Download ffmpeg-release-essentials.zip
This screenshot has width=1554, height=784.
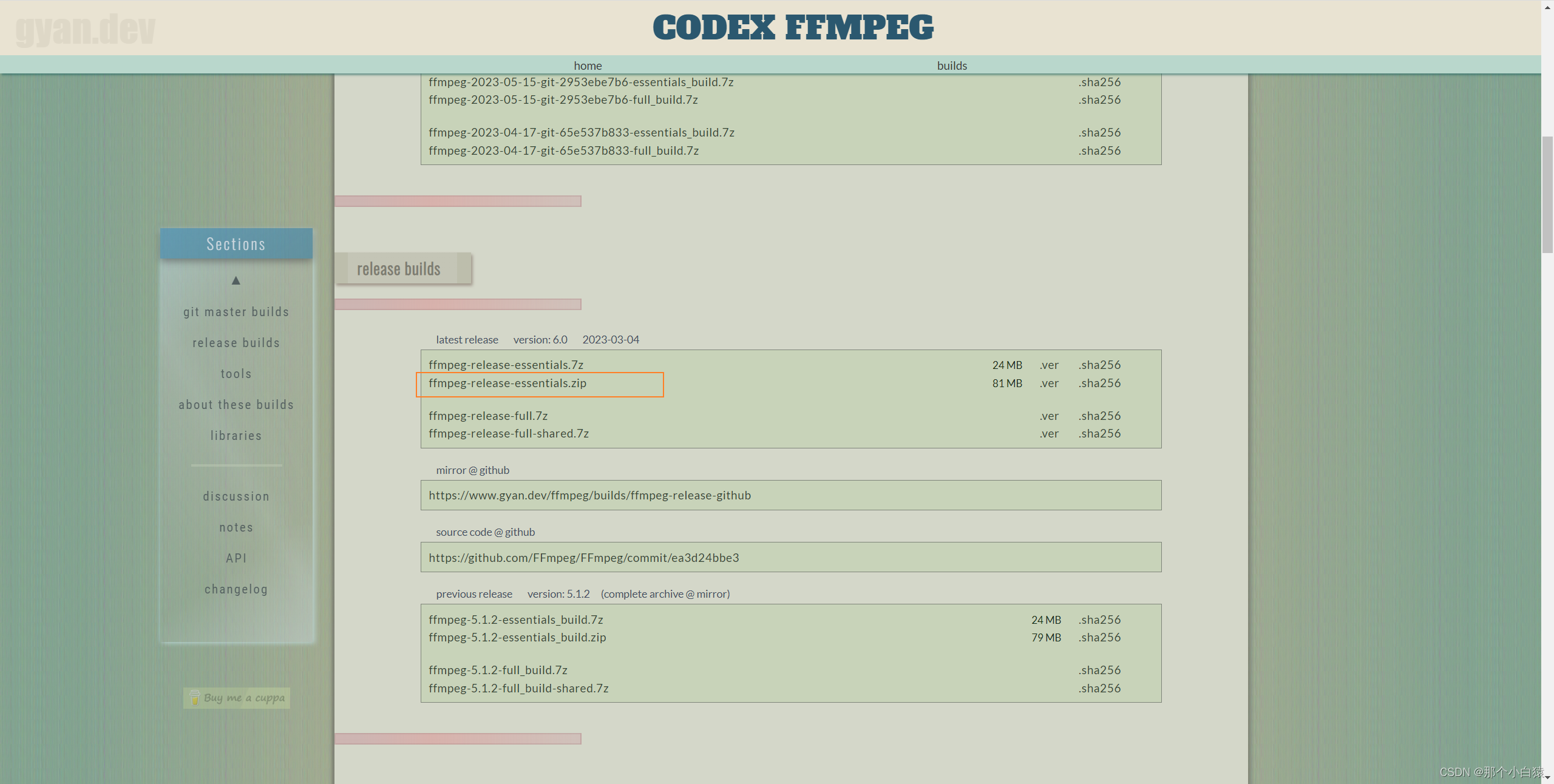[x=507, y=384]
